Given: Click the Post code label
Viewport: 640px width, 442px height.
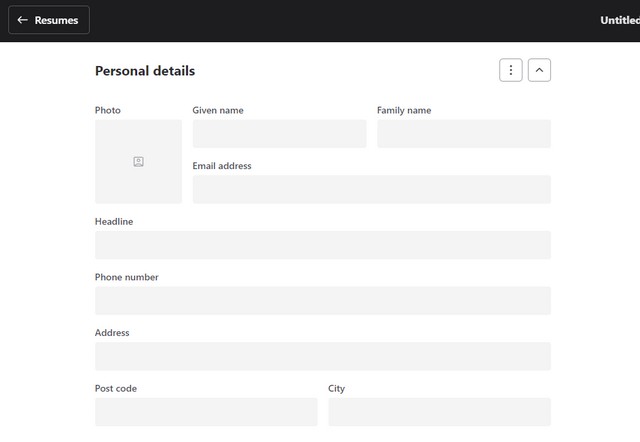Looking at the screenshot, I should coord(116,388).
